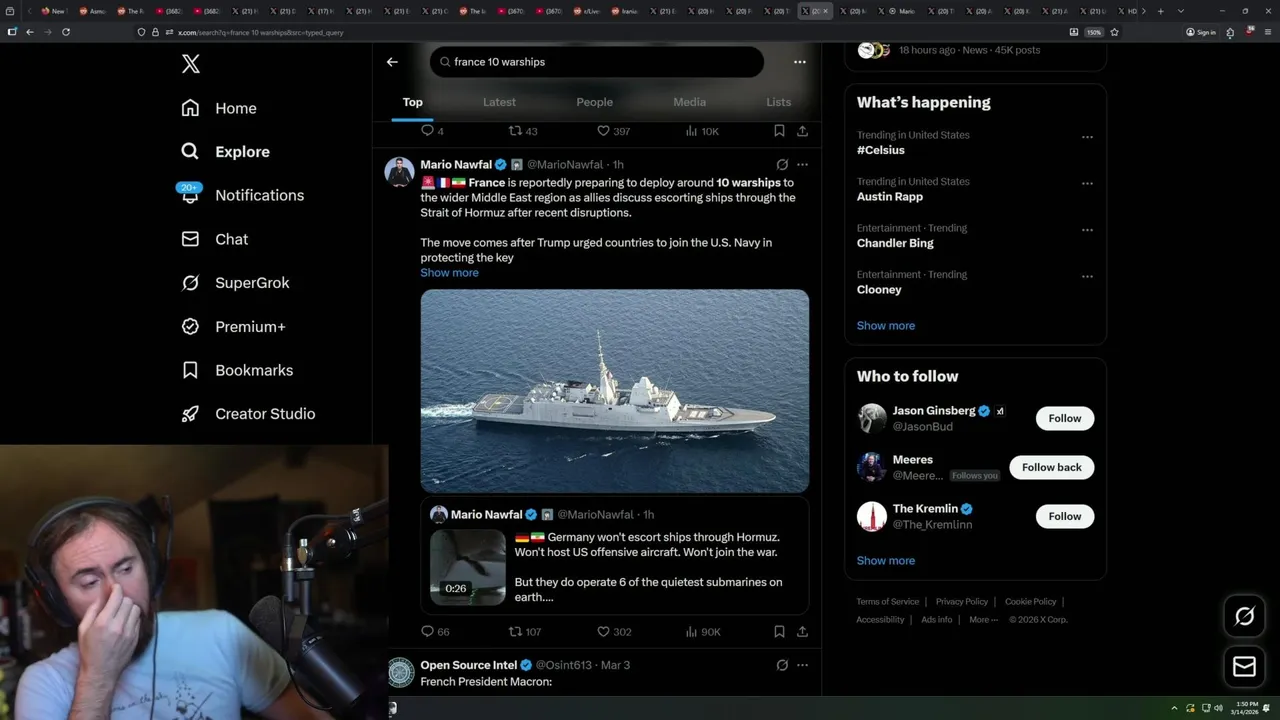Screen dimensions: 1280x720
Task: Follow The Kremlin account
Action: pyautogui.click(x=1064, y=516)
